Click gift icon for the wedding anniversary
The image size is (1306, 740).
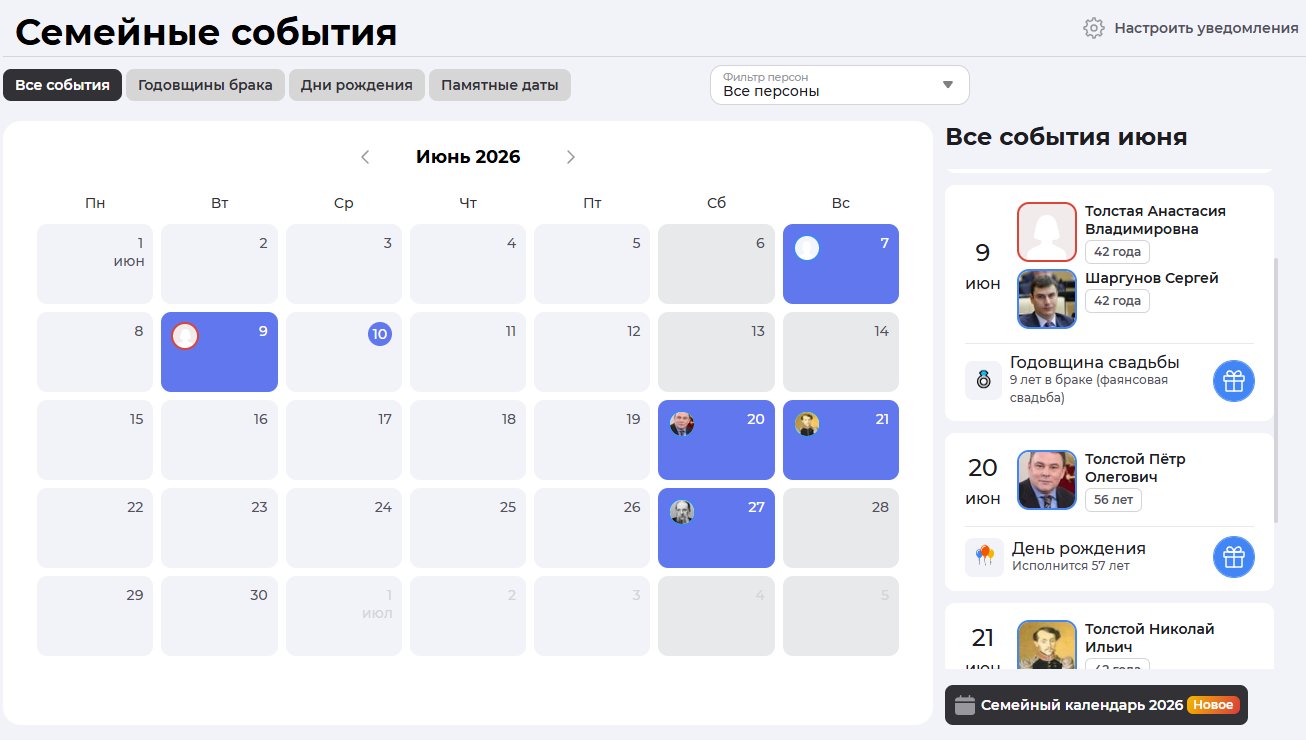point(1234,381)
